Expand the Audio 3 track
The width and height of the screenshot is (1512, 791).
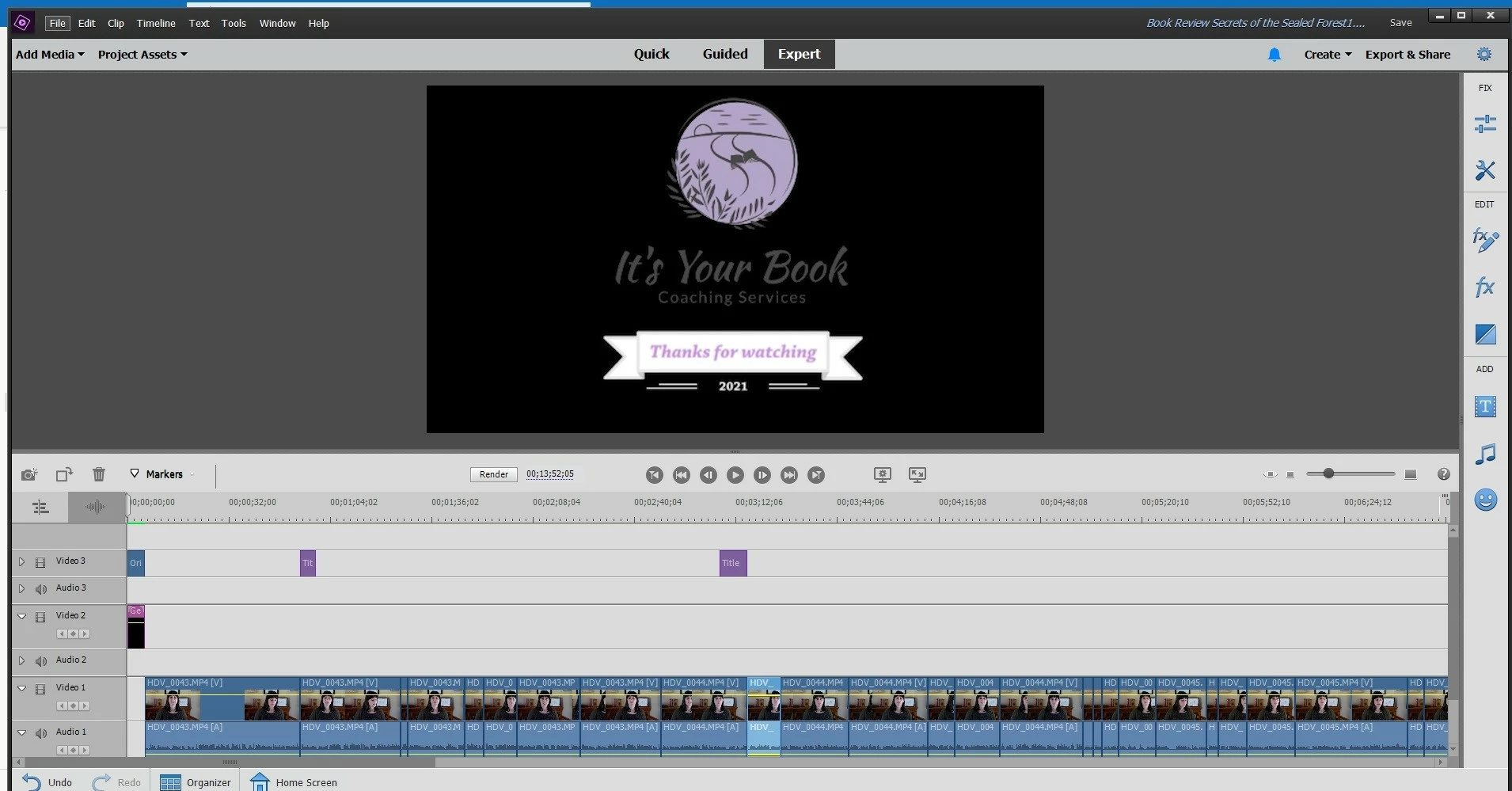(x=22, y=588)
